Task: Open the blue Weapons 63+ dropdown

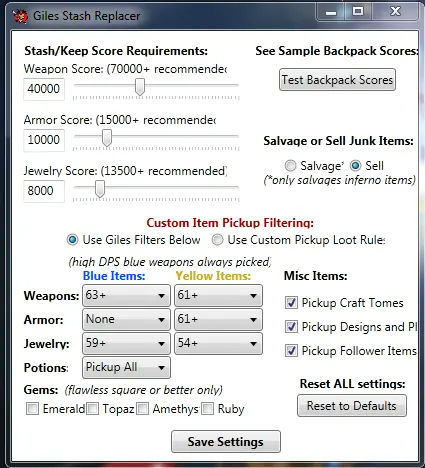Action: click(126, 295)
